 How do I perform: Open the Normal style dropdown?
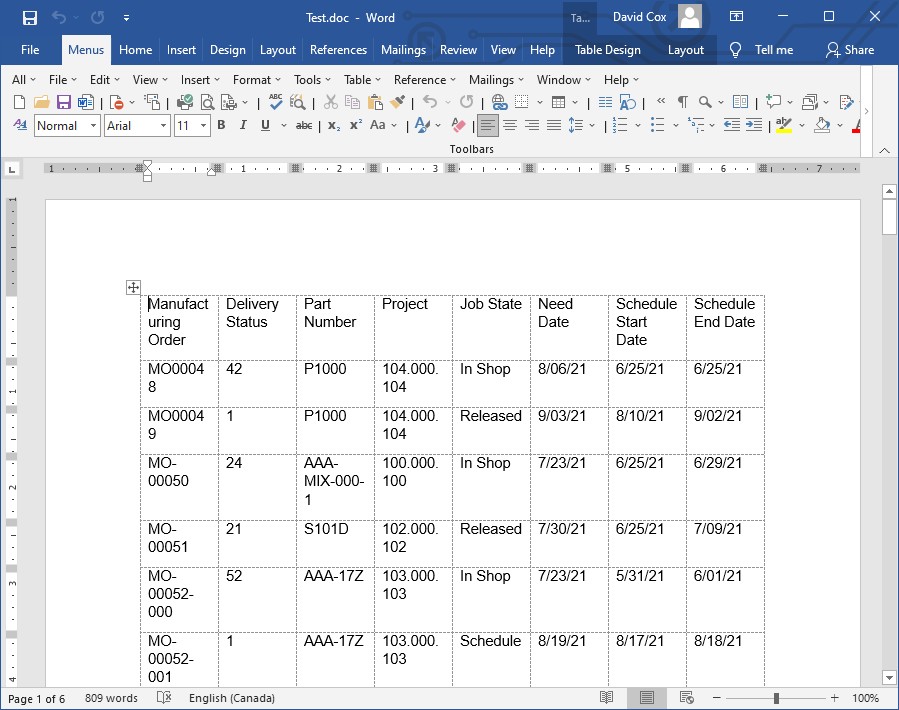[93, 125]
